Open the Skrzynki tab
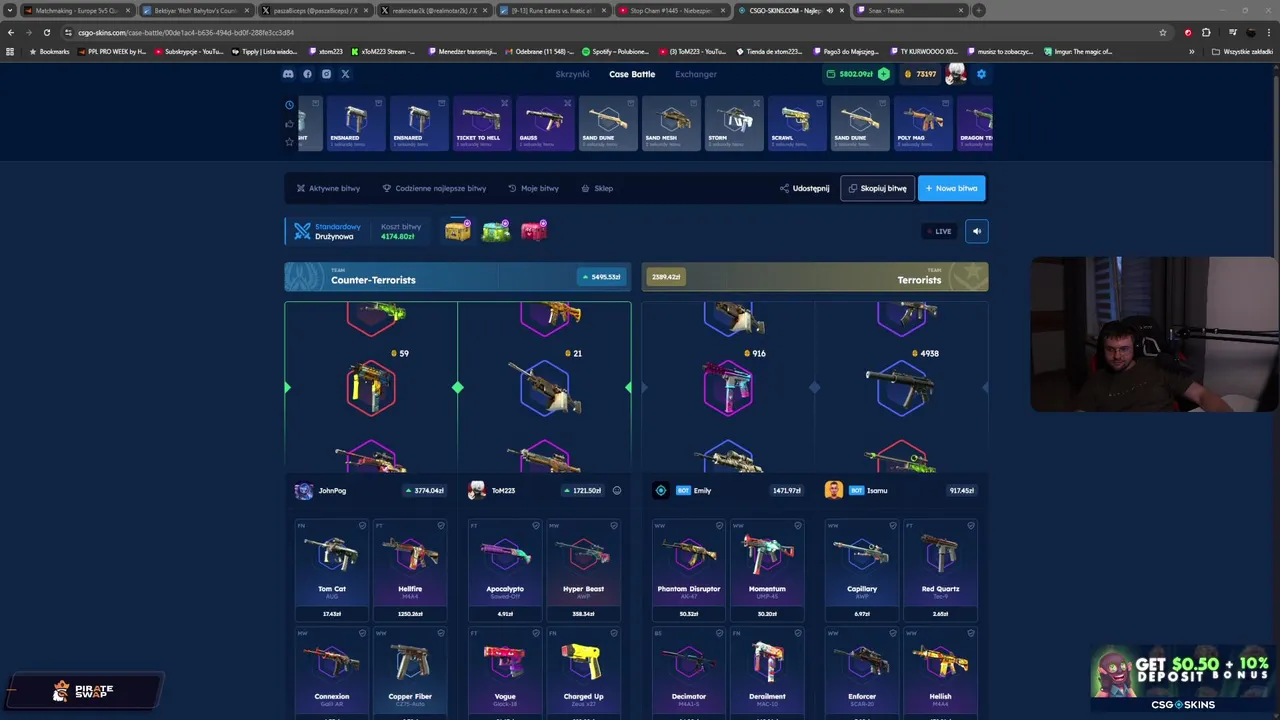 [x=572, y=74]
